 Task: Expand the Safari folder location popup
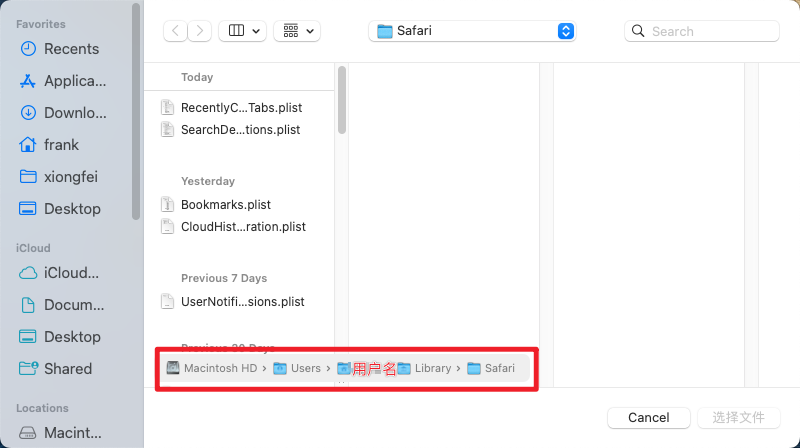click(x=565, y=31)
